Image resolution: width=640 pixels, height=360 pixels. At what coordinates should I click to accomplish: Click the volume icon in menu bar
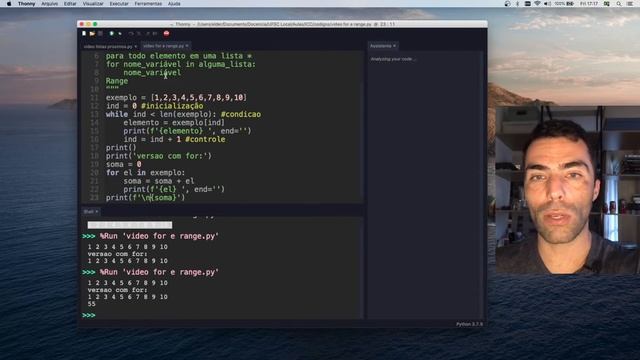547,4
